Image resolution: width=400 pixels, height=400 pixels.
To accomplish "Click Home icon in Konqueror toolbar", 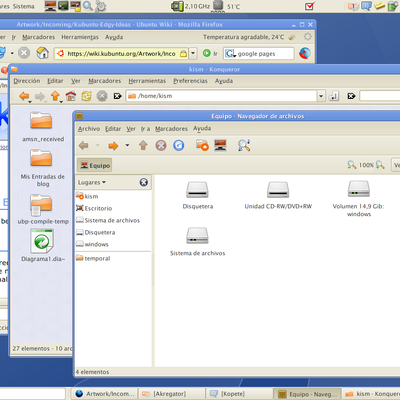I will coord(70,96).
